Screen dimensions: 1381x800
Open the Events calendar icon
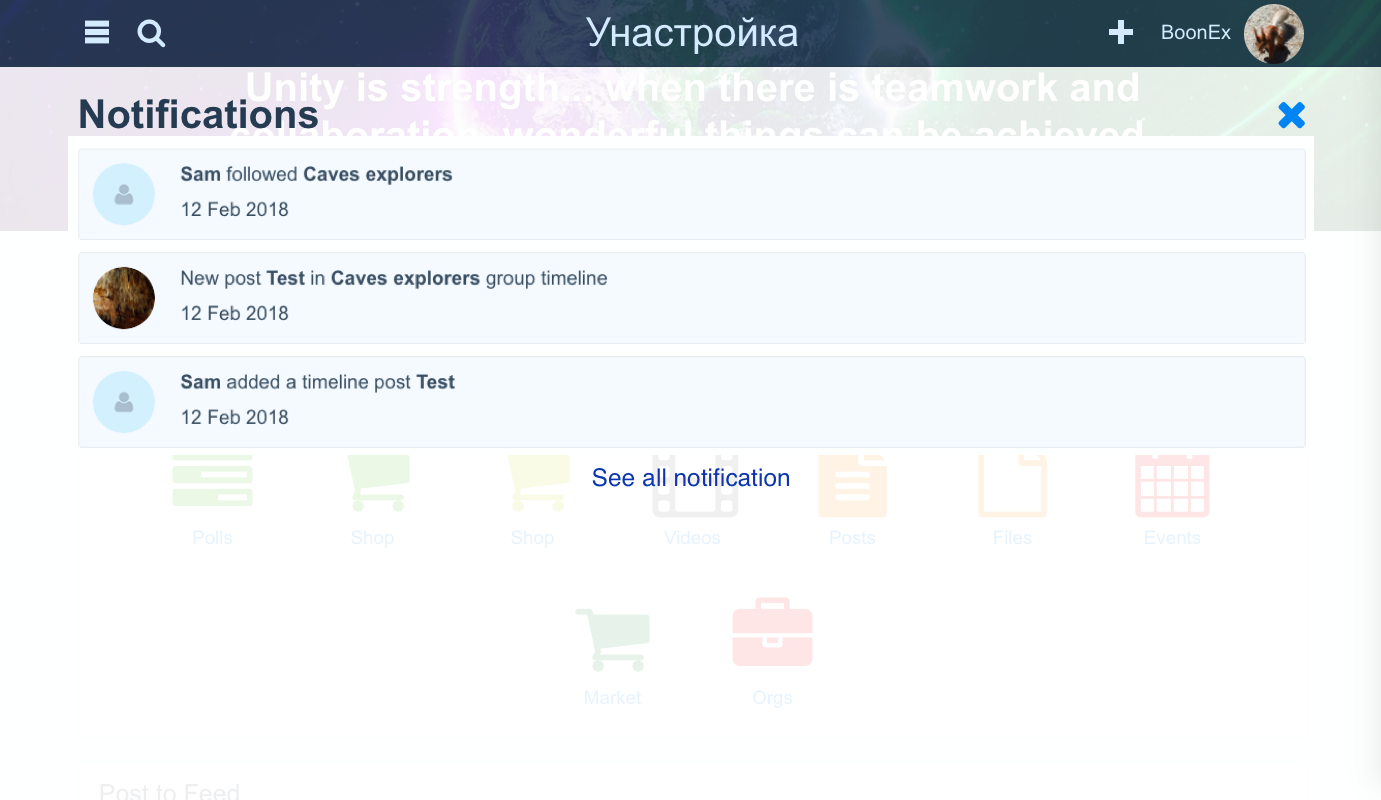point(1172,485)
